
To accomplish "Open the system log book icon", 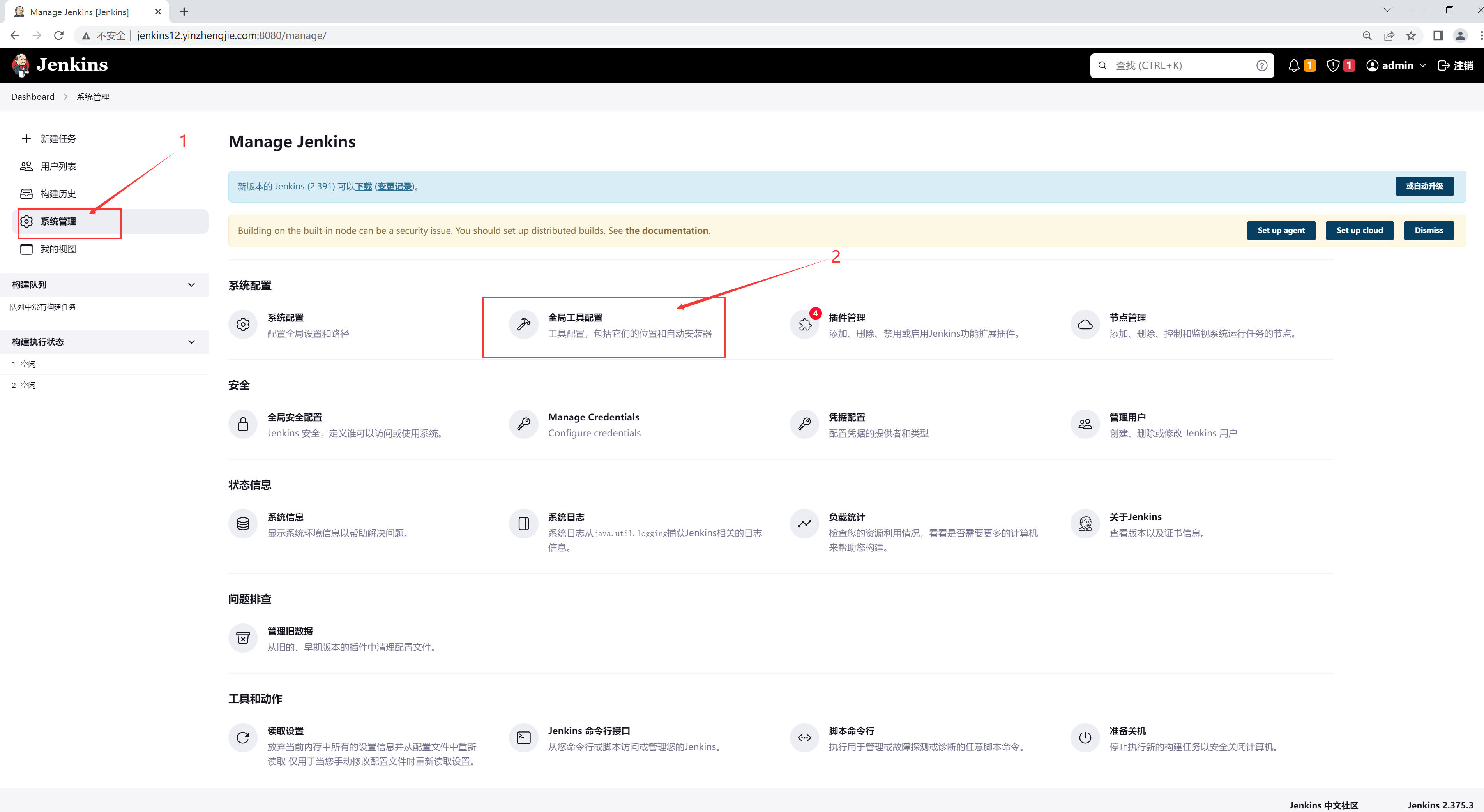I will coord(523,524).
